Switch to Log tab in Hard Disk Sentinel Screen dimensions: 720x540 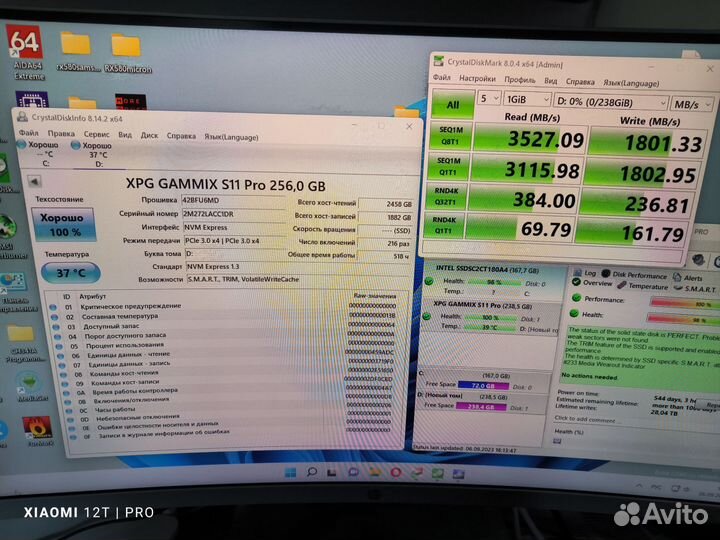pyautogui.click(x=585, y=273)
